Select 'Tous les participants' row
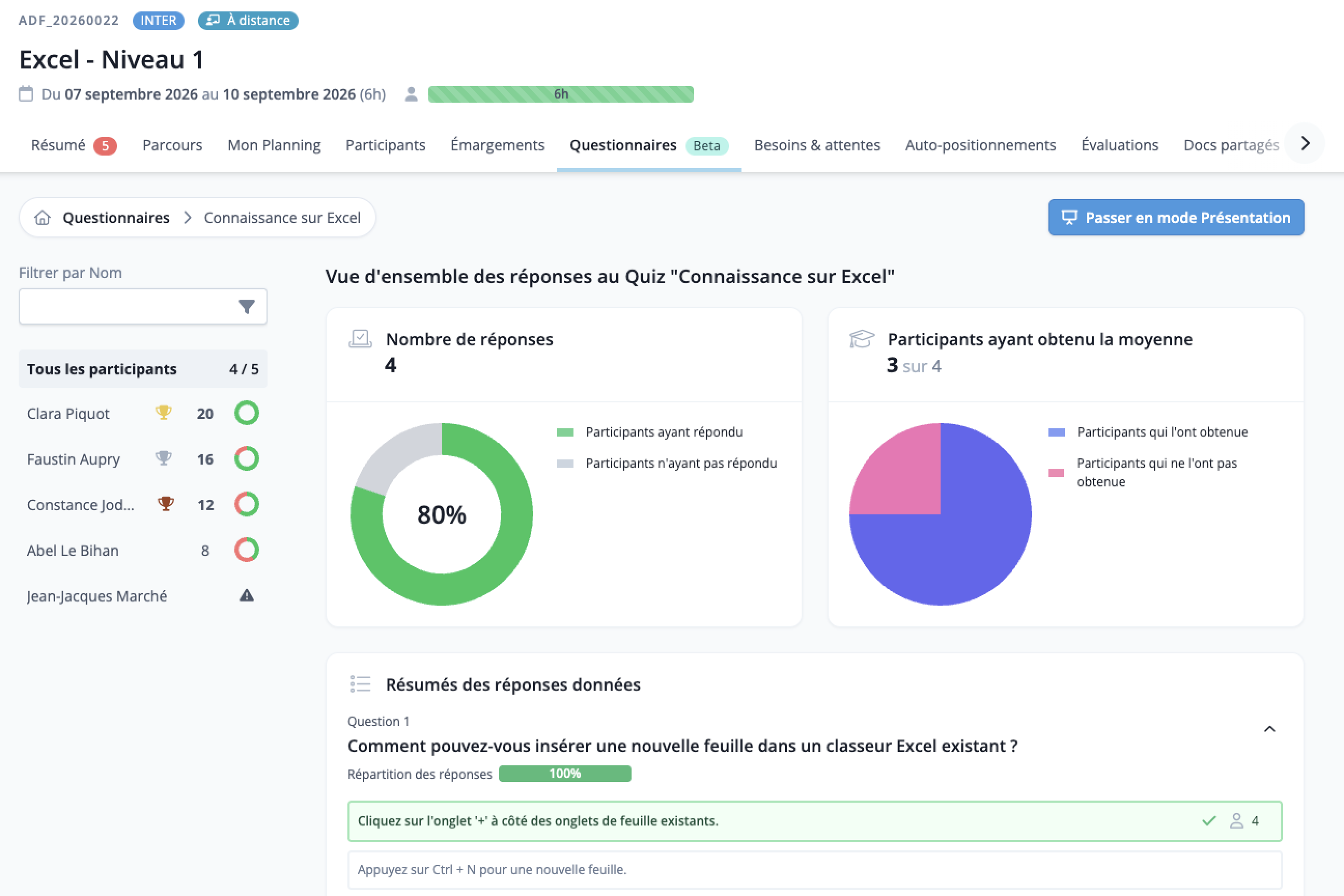The image size is (1344, 896). 143,369
